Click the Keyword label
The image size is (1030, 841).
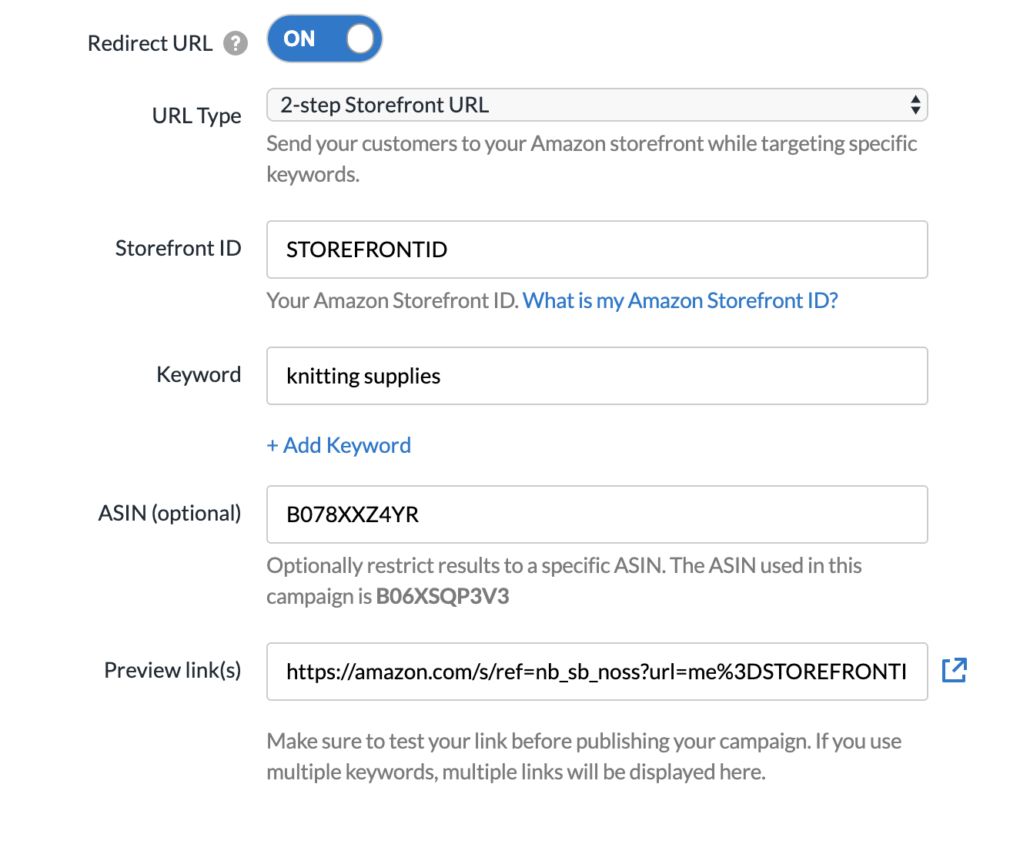click(199, 375)
